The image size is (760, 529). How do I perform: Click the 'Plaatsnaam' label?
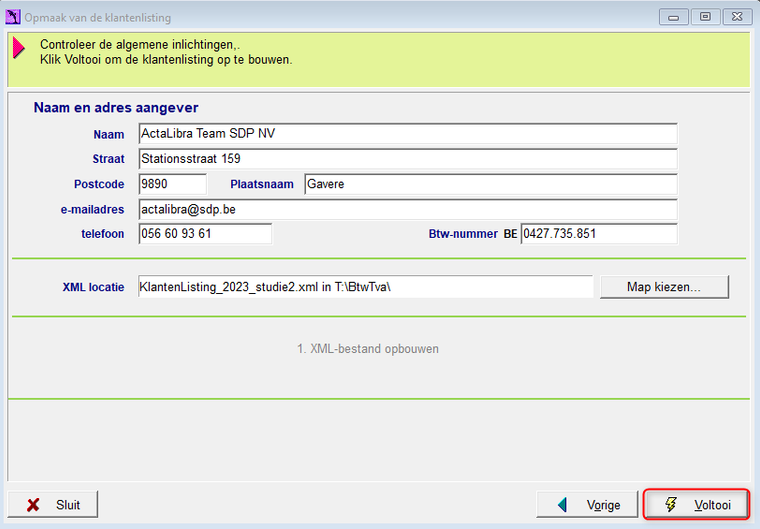pyautogui.click(x=262, y=184)
